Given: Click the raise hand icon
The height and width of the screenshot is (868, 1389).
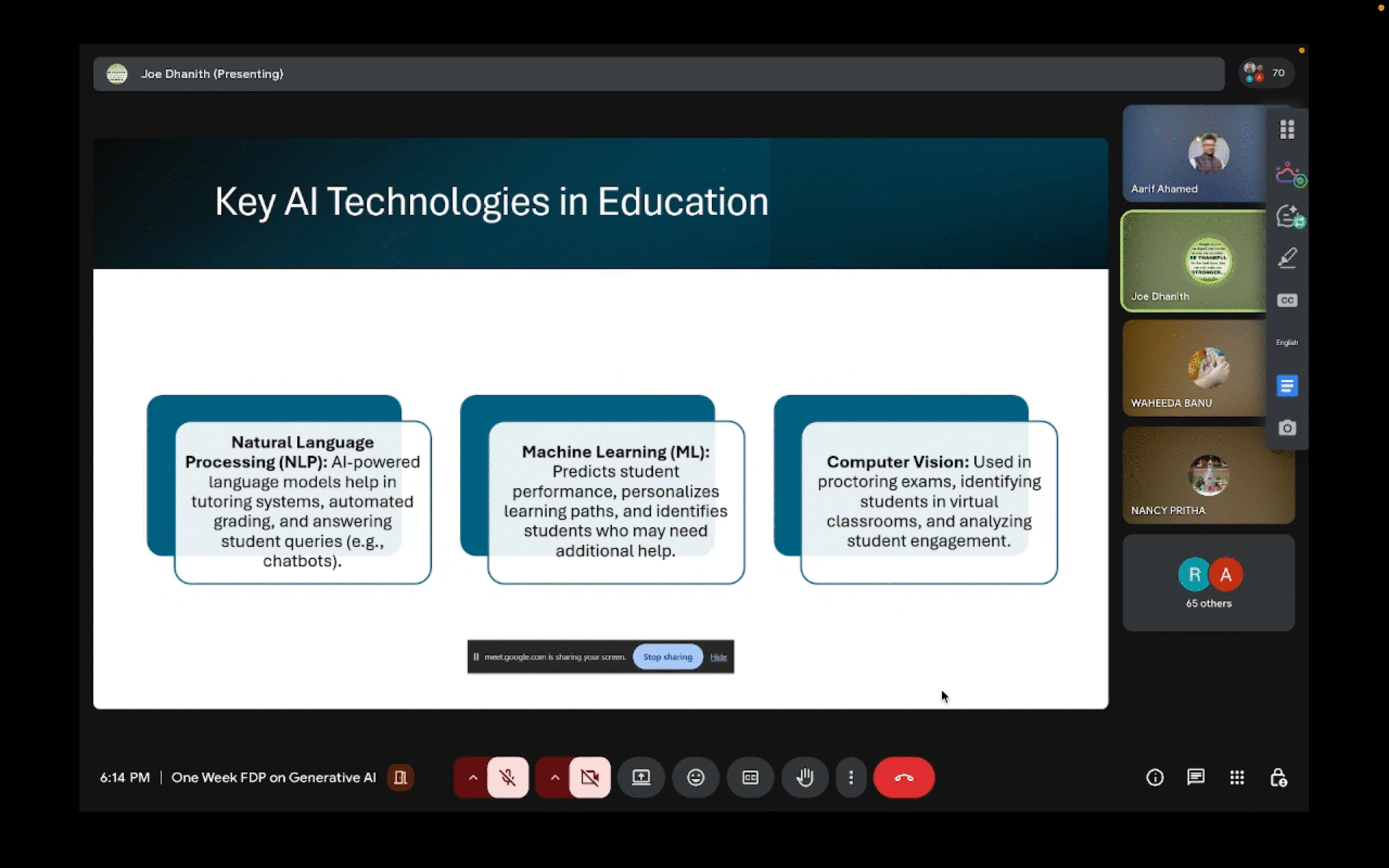Looking at the screenshot, I should coord(805,777).
